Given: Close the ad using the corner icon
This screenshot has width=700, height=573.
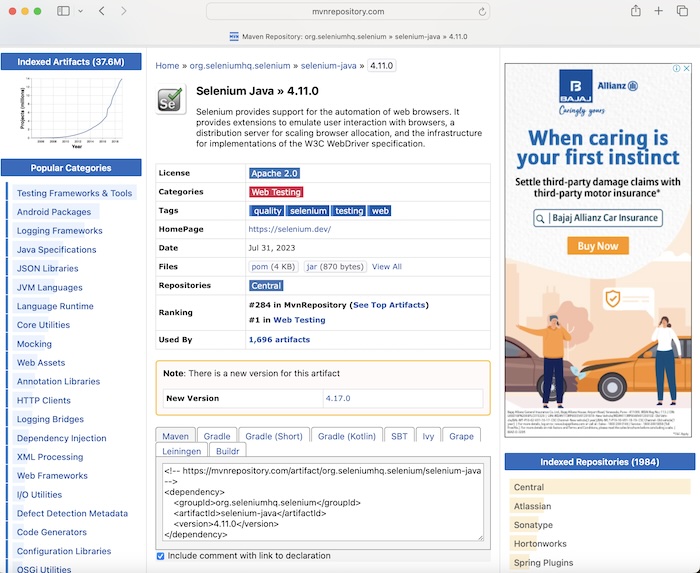Looking at the screenshot, I should tap(685, 69).
